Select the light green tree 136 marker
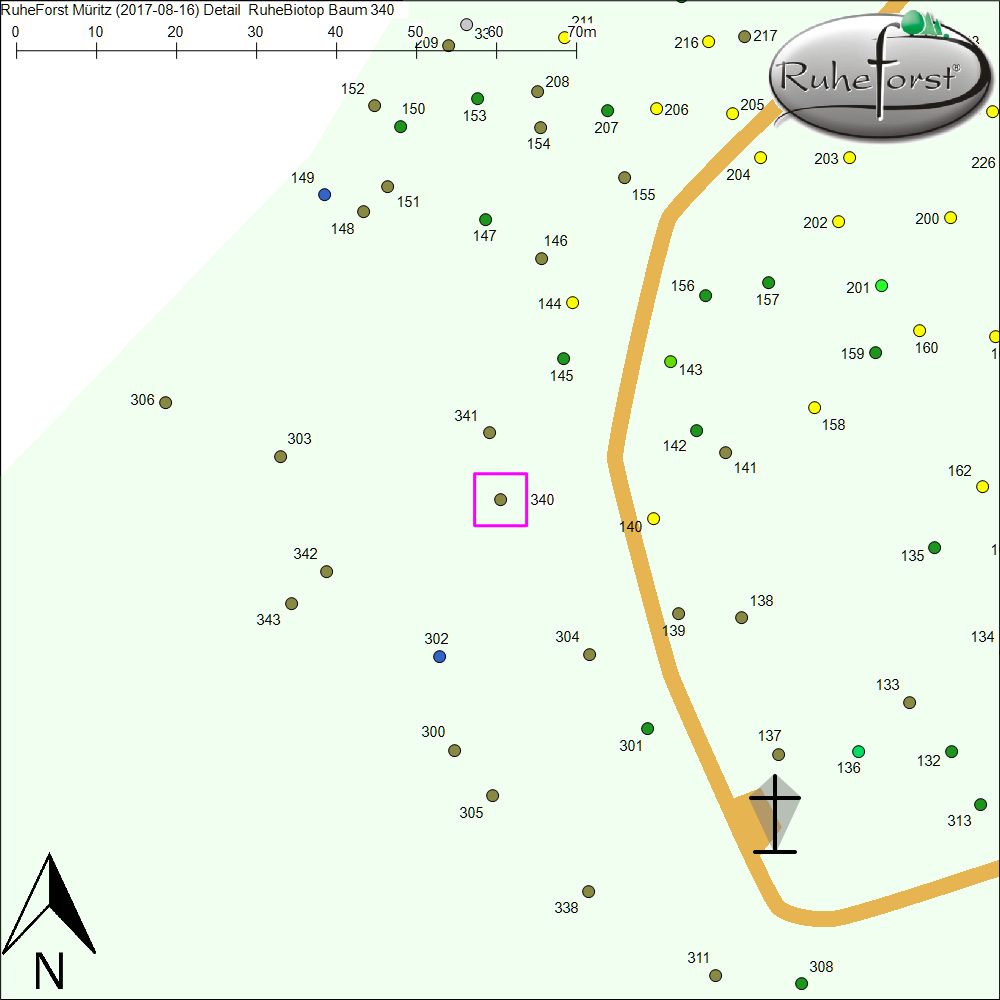Image resolution: width=1000 pixels, height=1000 pixels. click(859, 752)
